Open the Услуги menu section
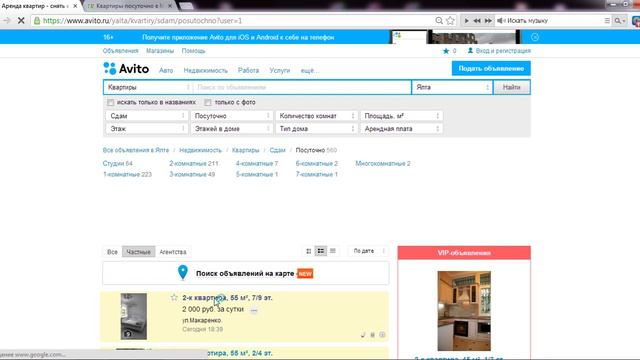This screenshot has height=360, width=640. coord(280,71)
